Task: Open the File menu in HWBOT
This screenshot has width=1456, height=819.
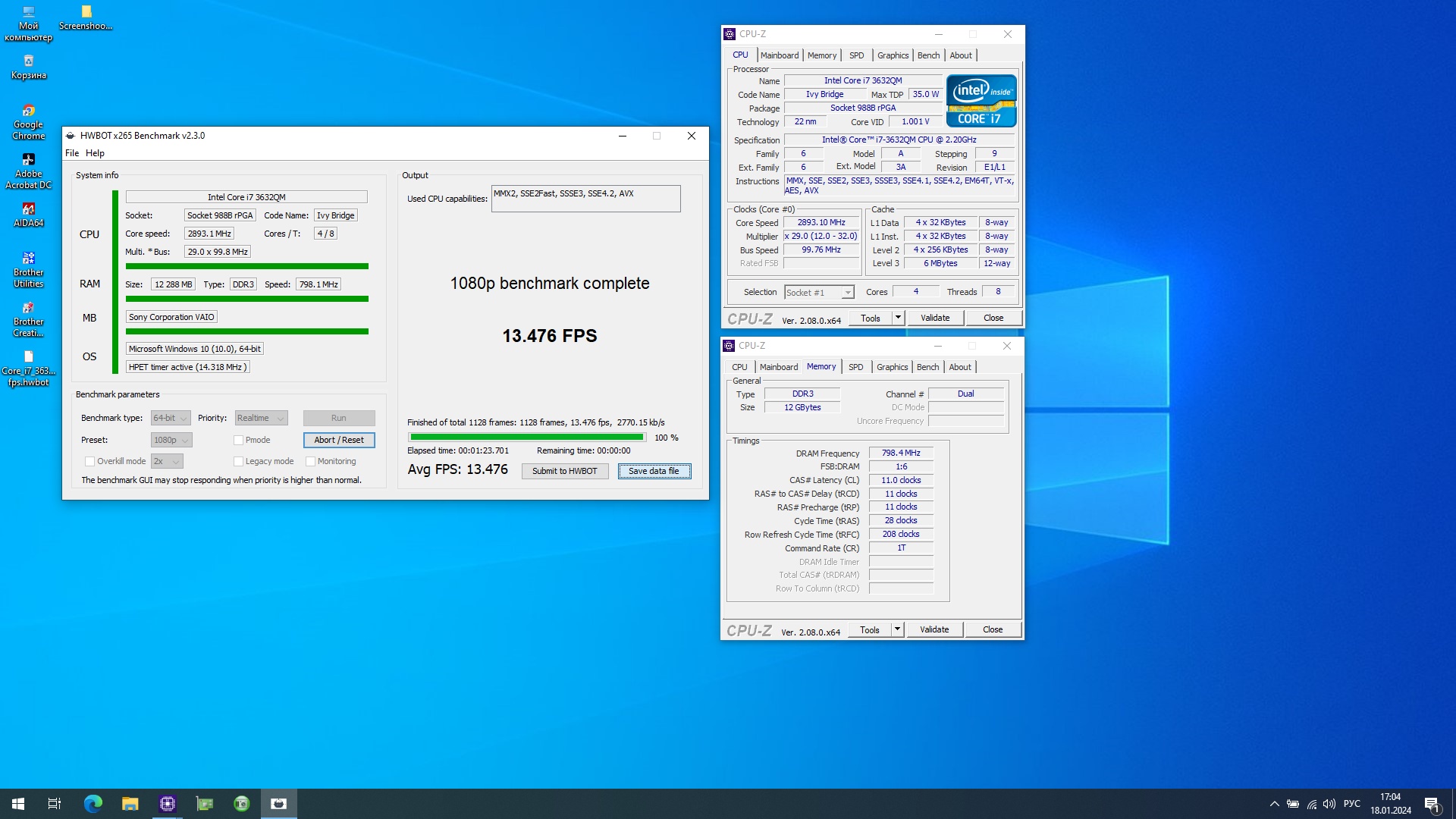Action: (72, 153)
